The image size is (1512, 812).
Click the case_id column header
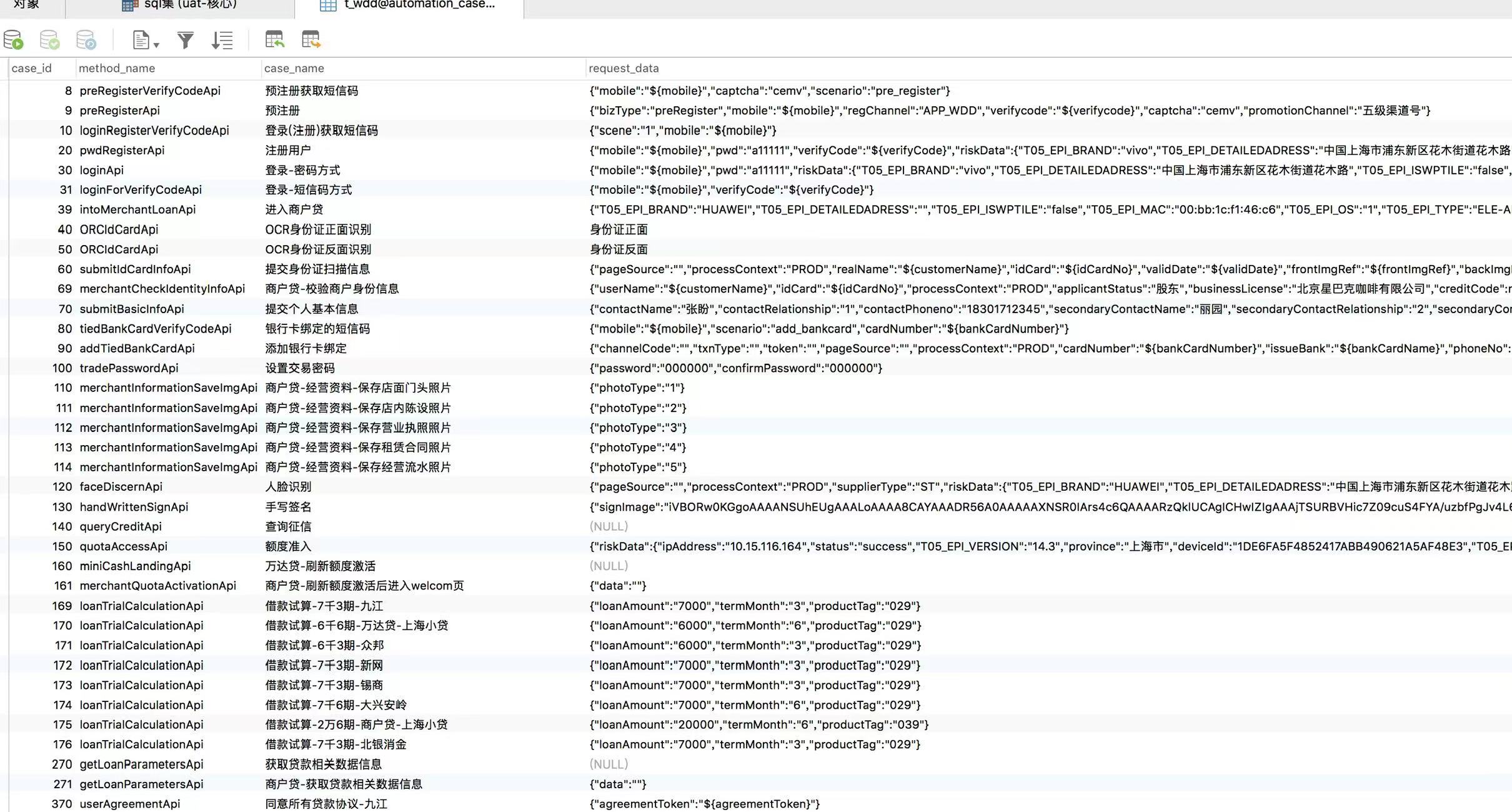click(32, 68)
